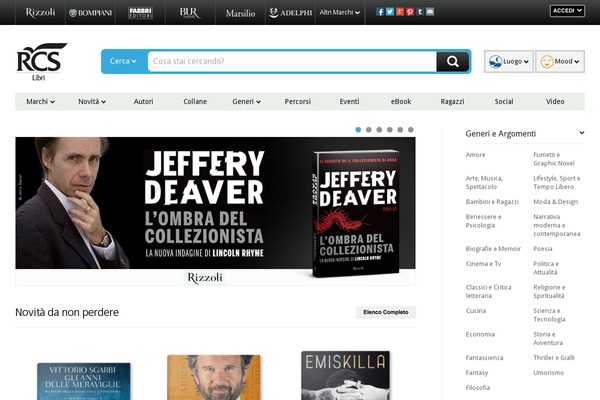Click the email envelope icon
This screenshot has height=400, width=600.
pos(430,12)
